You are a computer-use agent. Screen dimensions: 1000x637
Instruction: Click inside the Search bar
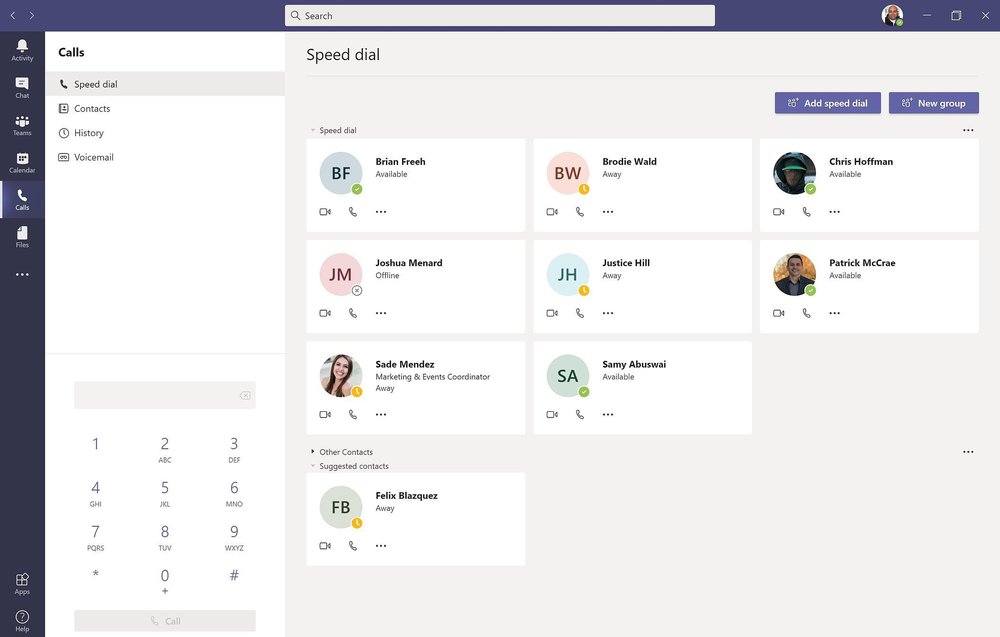500,15
